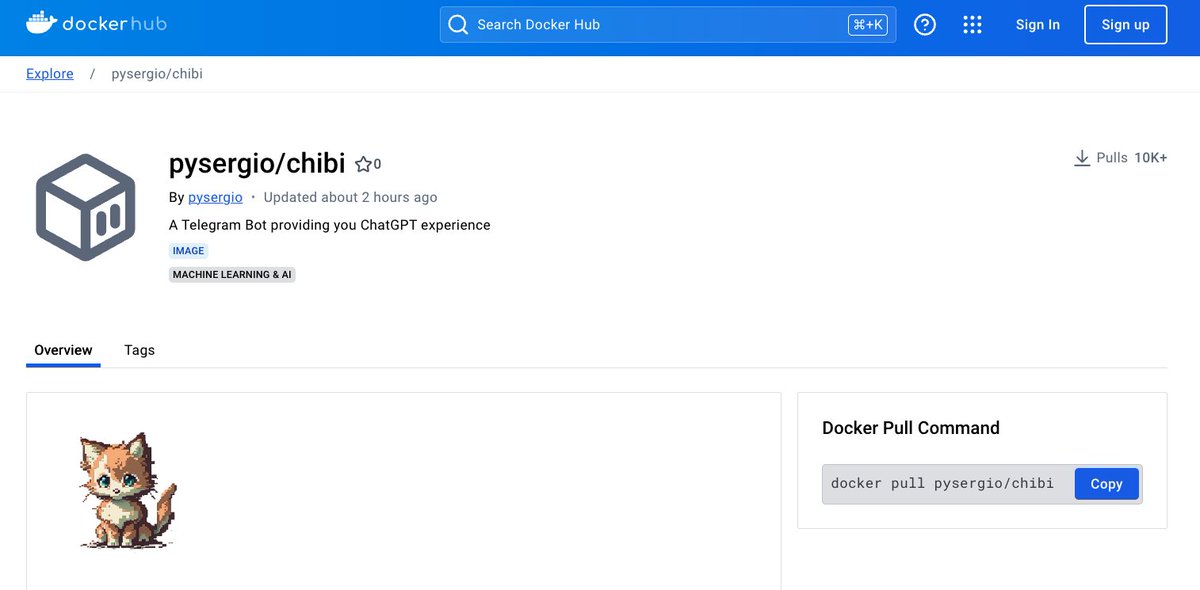Screen dimensions: 1200x590
Task: Open the Explore breadcrumb link
Action: pyautogui.click(x=49, y=73)
